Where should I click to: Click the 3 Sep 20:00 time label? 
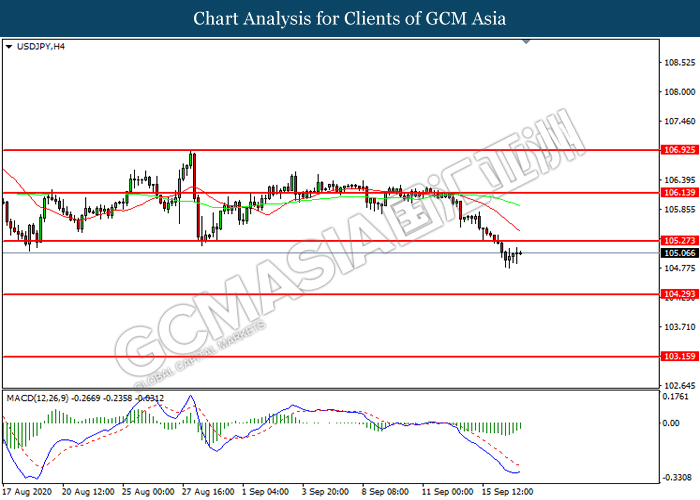325,492
